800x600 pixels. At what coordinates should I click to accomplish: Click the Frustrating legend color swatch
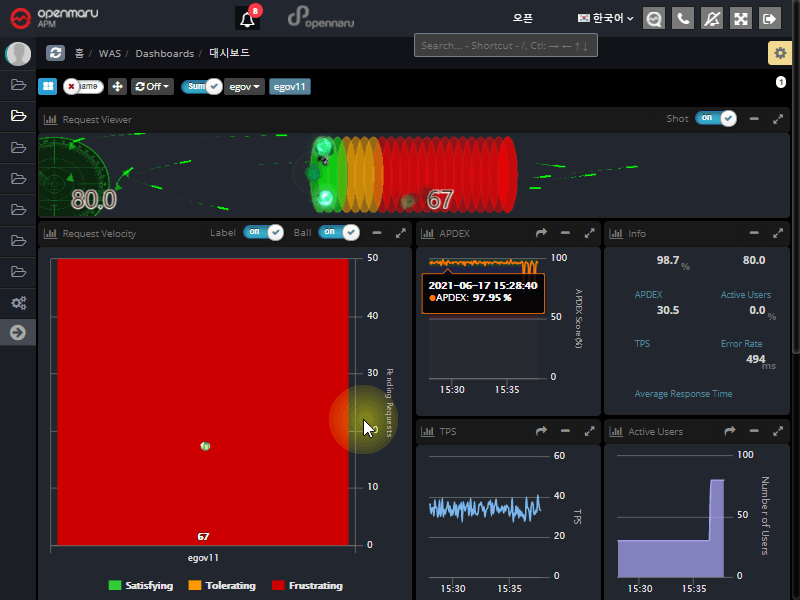(278, 586)
